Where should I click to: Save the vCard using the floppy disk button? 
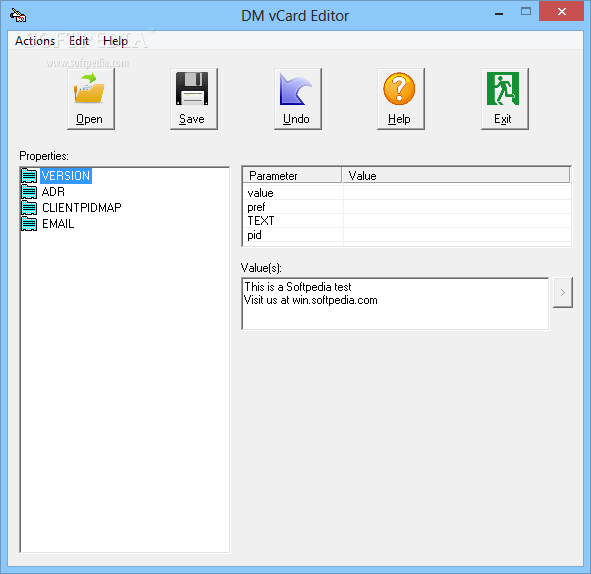tap(194, 99)
